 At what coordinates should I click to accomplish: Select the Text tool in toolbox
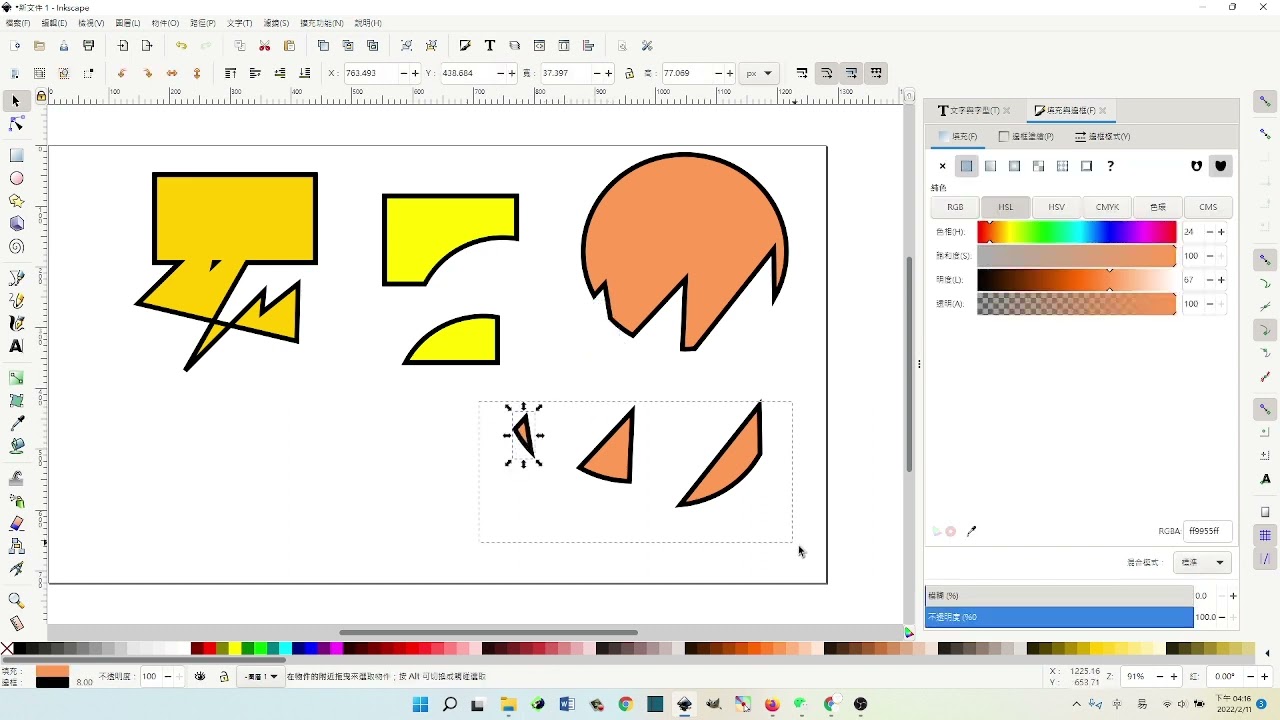click(x=16, y=347)
